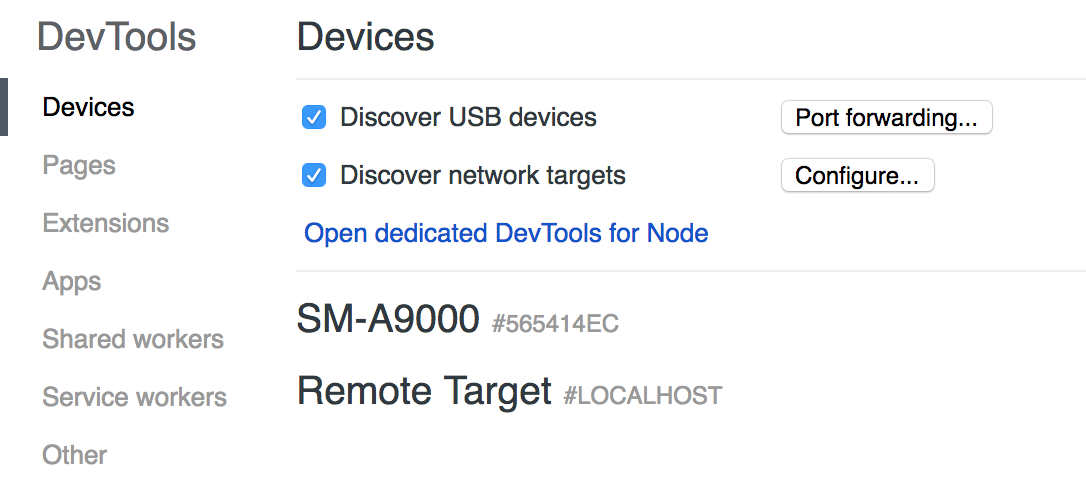This screenshot has height=504, width=1086.
Task: Toggle the Discover network targets checkbox
Action: pos(314,176)
